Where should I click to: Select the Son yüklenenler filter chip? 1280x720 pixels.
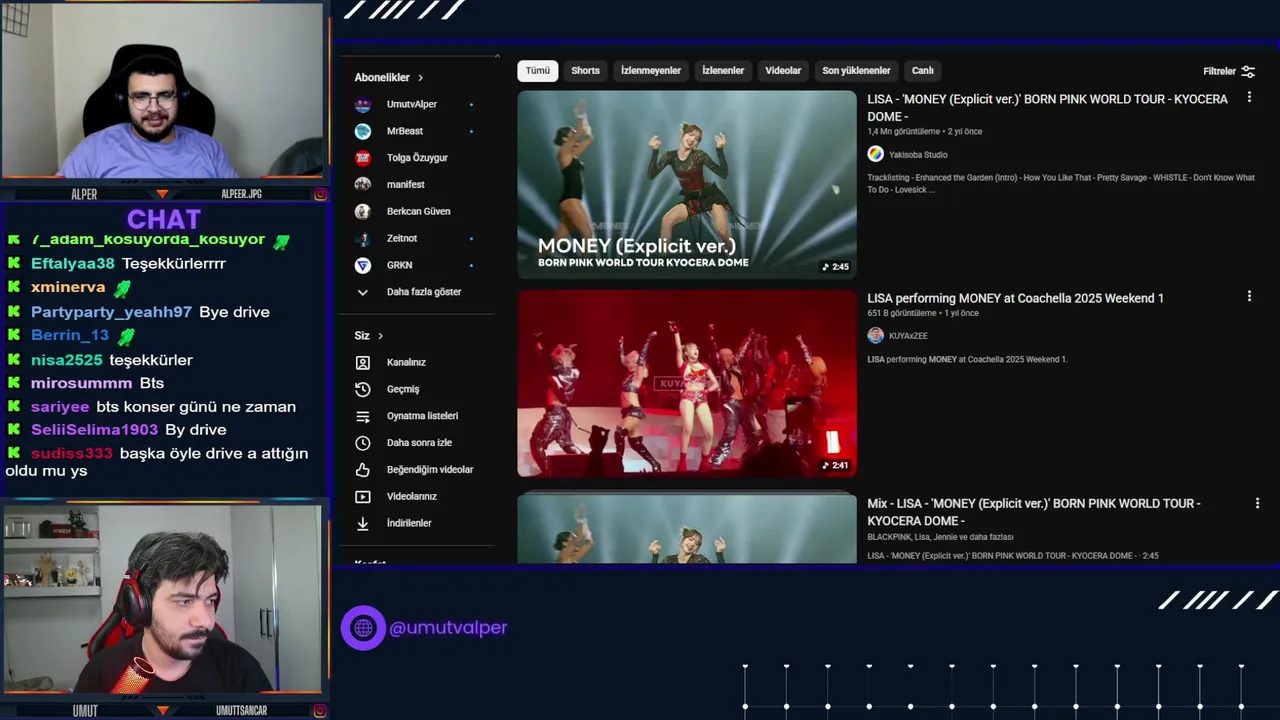(856, 71)
